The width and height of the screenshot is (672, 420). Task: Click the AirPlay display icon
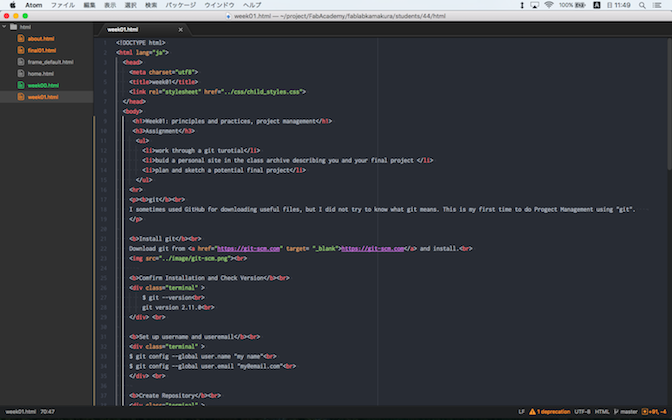[534, 5]
